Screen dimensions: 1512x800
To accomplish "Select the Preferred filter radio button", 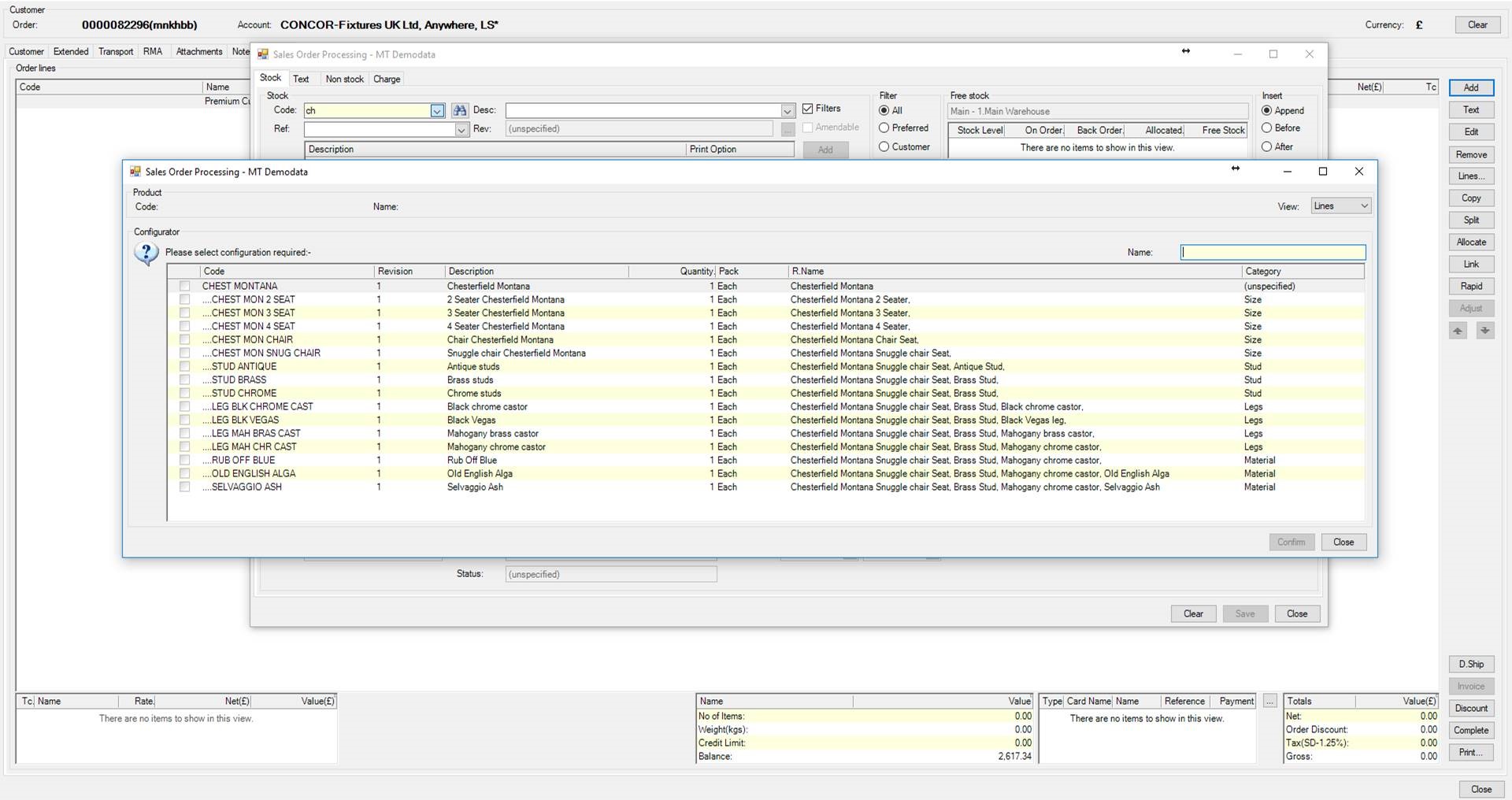I will click(x=884, y=128).
